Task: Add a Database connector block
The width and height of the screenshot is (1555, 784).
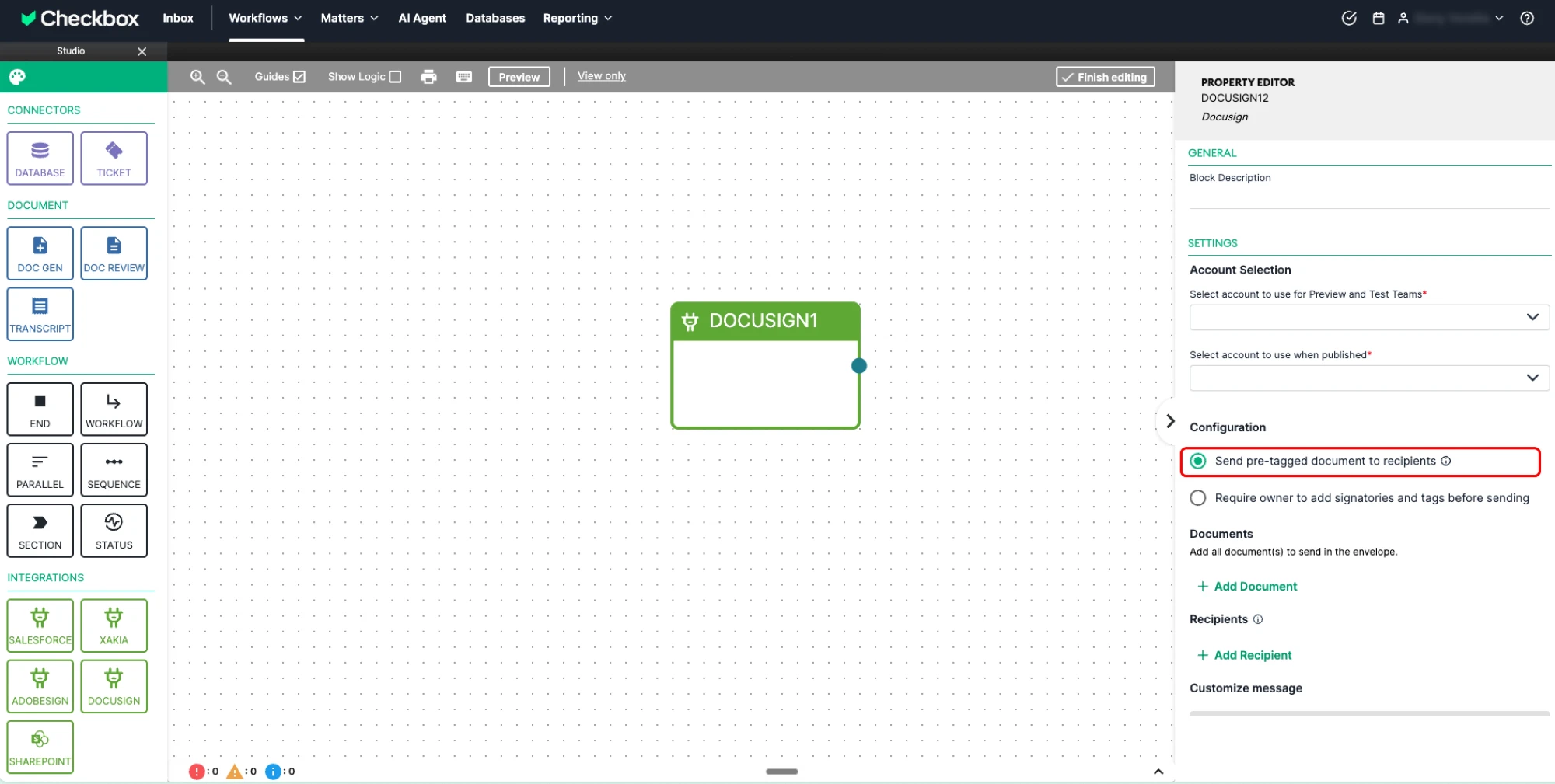Action: click(40, 158)
